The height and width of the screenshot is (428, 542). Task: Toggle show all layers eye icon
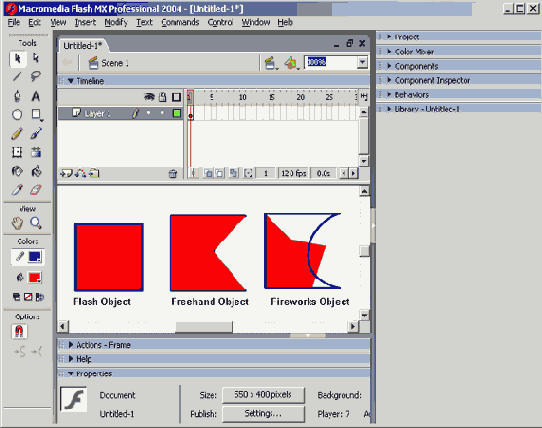(149, 97)
